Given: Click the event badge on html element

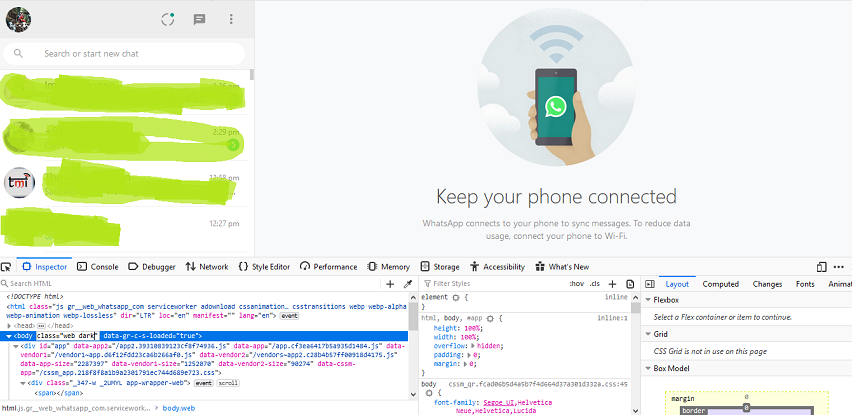Looking at the screenshot, I should coord(289,316).
